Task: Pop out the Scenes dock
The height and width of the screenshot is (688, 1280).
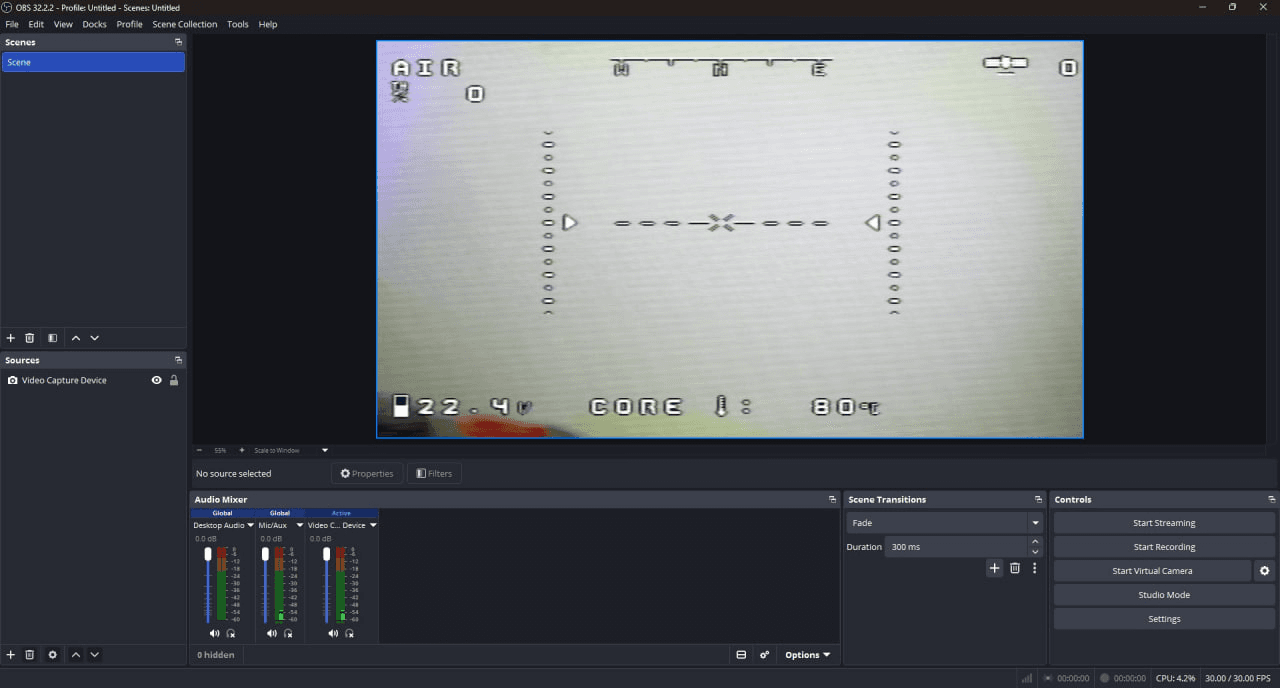Action: [x=178, y=42]
